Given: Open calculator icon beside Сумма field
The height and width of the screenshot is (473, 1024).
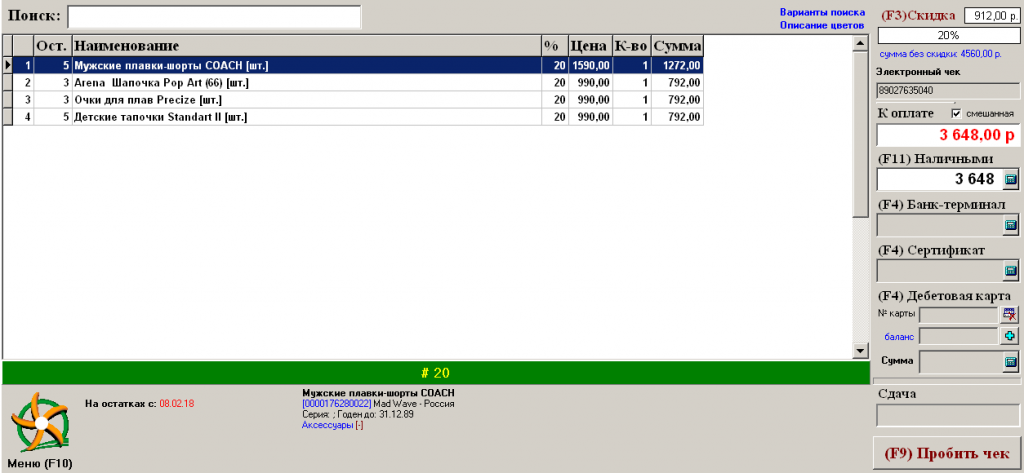Looking at the screenshot, I should (1010, 361).
